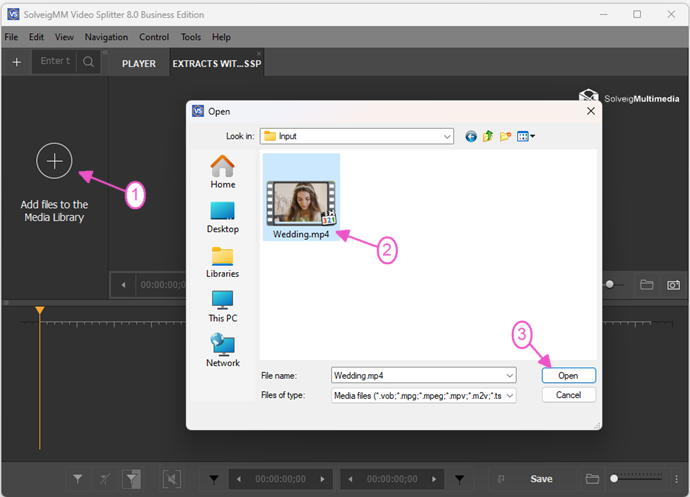Open the folder icon in the player bar

pyautogui.click(x=646, y=285)
